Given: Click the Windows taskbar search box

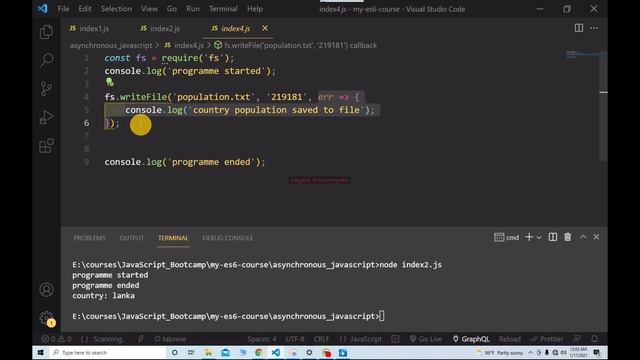Looking at the screenshot, I should point(107,353).
